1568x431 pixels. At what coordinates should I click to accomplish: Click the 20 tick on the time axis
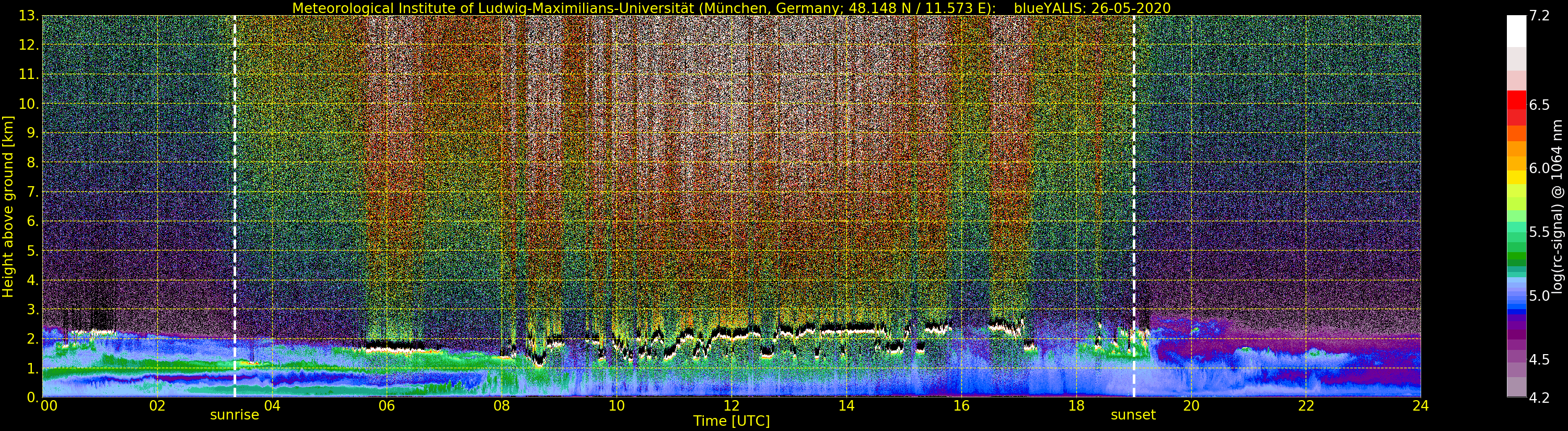[1191, 406]
